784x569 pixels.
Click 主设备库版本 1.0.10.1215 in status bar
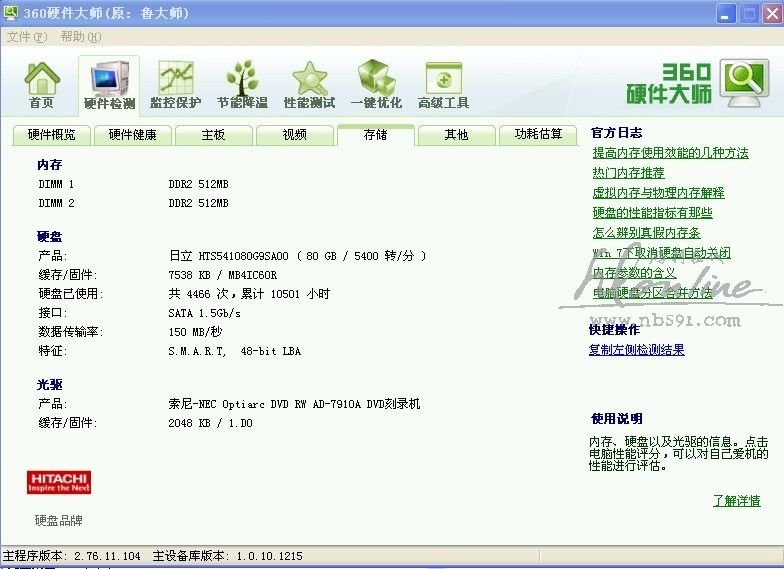coord(228,556)
